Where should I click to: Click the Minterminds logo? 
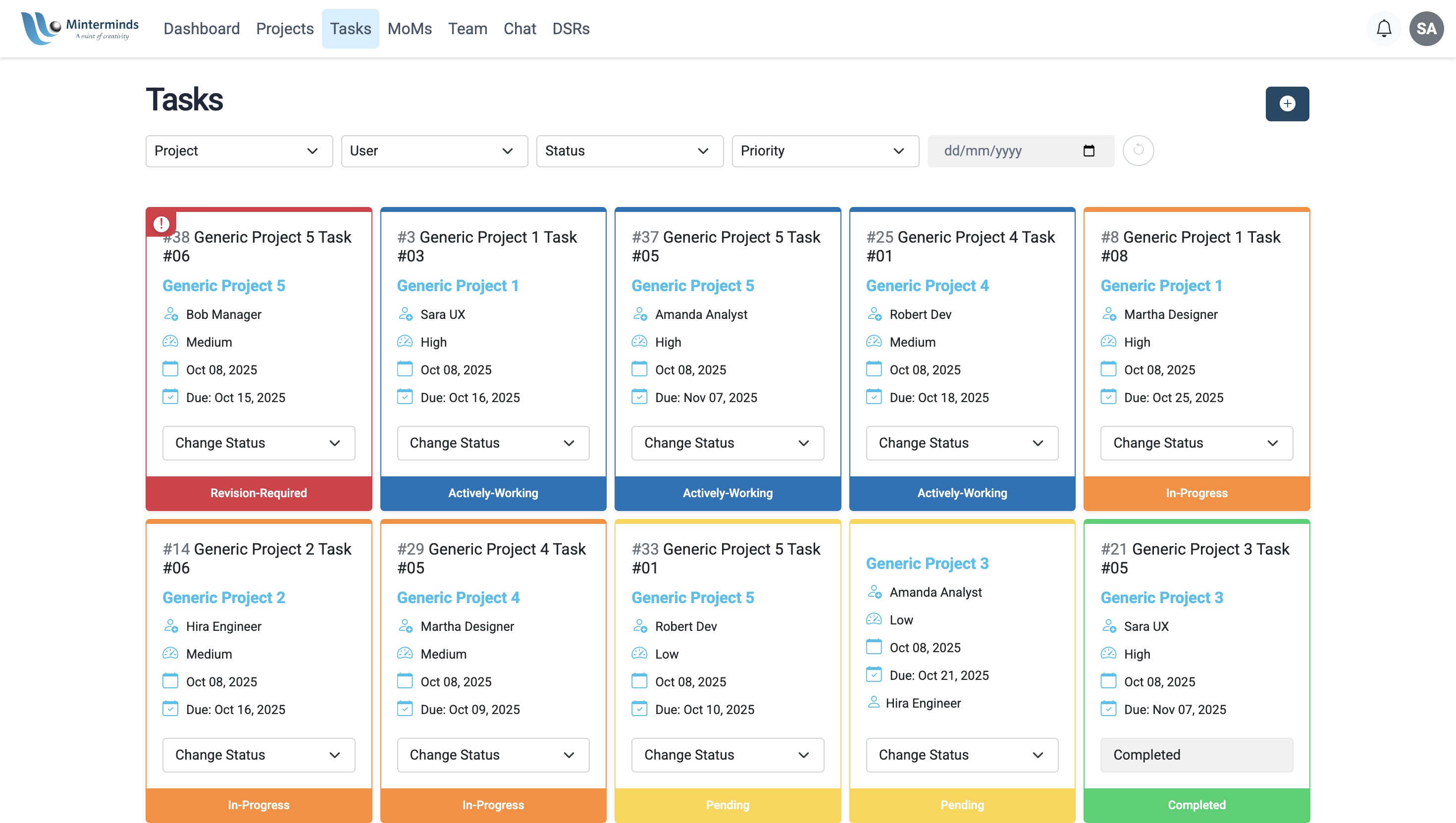(x=80, y=28)
